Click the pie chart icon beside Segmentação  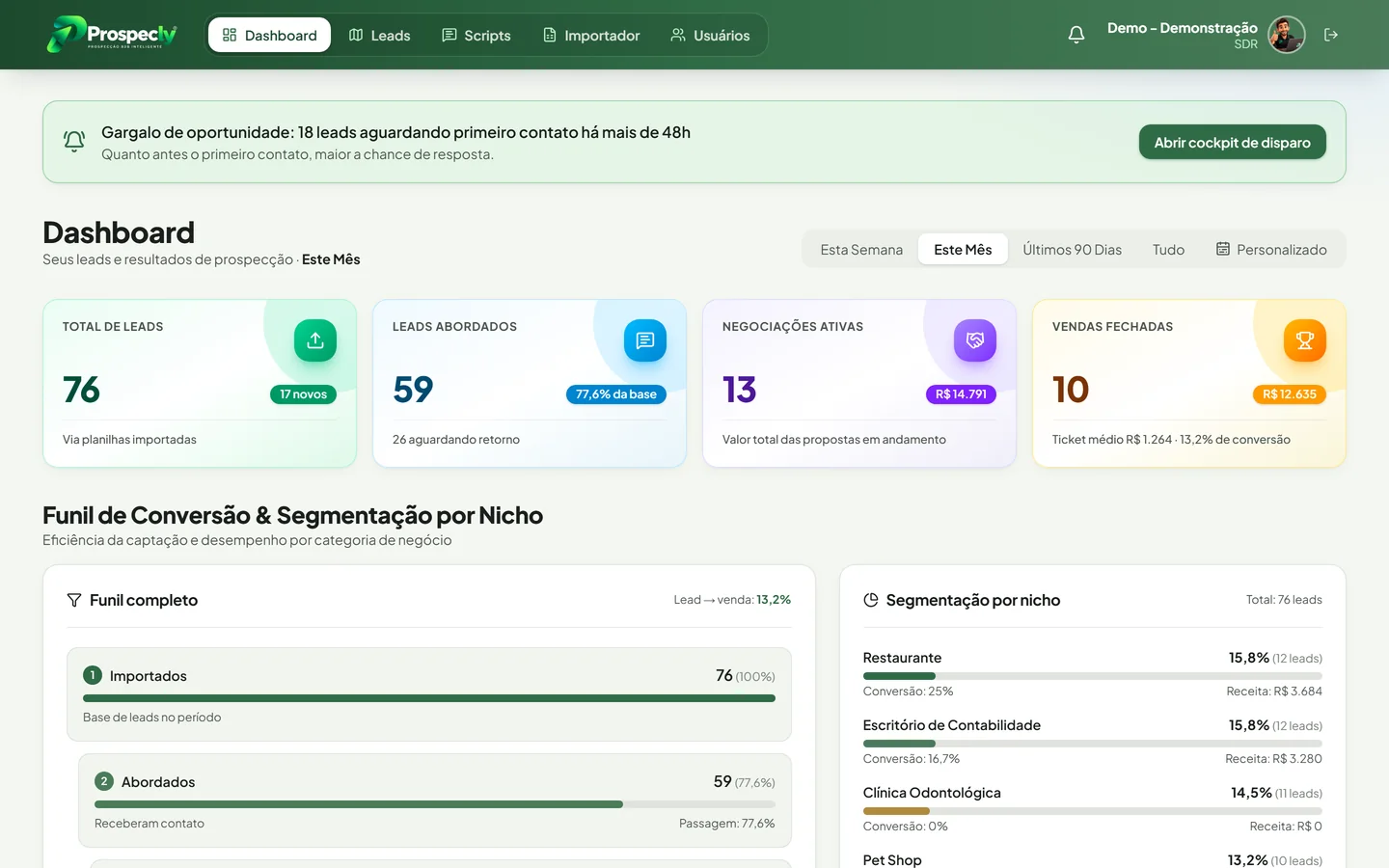pos(871,600)
